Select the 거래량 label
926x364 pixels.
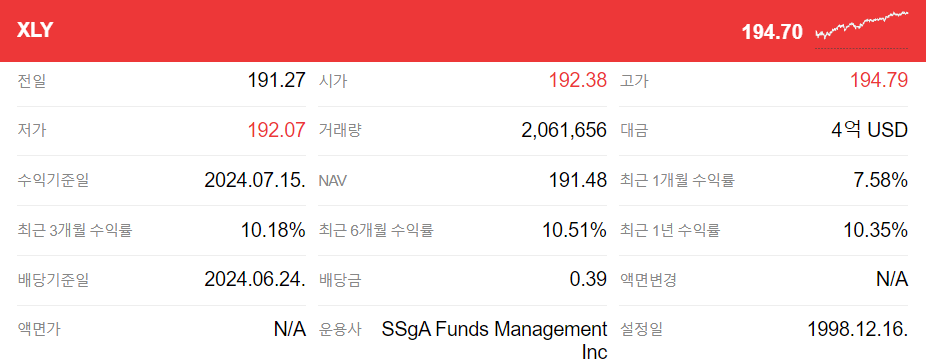tap(340, 130)
